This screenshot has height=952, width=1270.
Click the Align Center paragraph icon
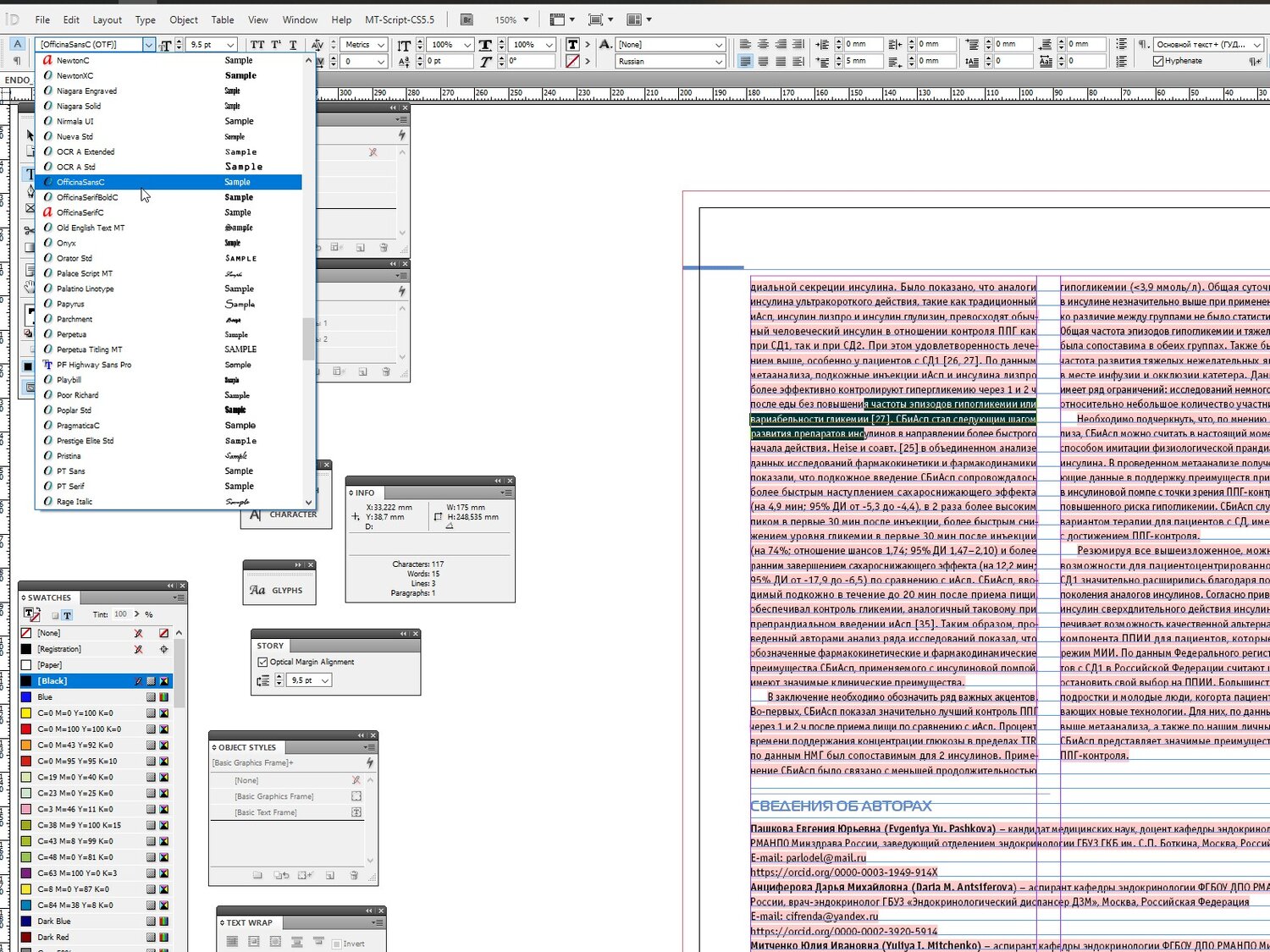pyautogui.click(x=763, y=44)
